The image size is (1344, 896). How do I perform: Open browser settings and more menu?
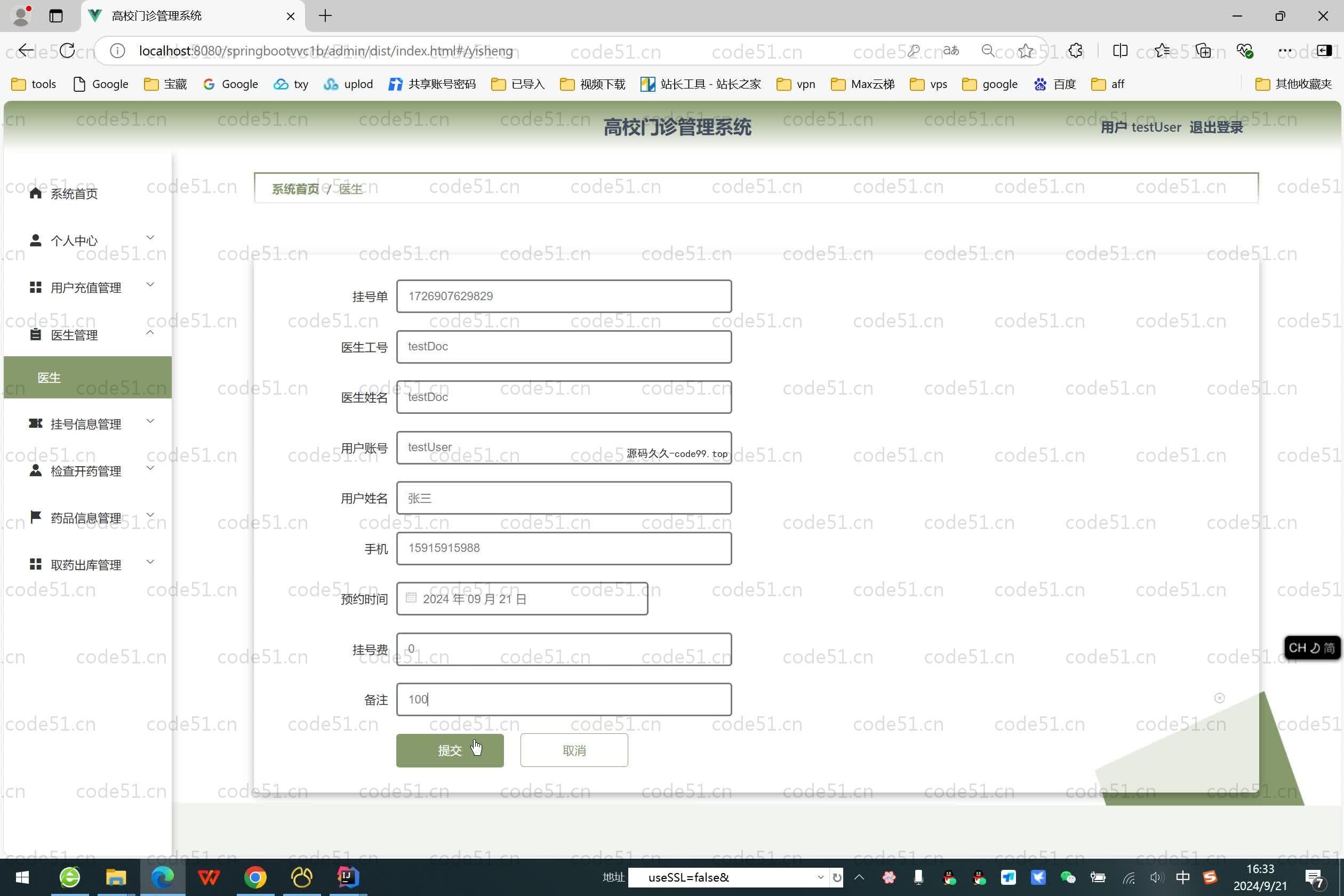[1285, 51]
